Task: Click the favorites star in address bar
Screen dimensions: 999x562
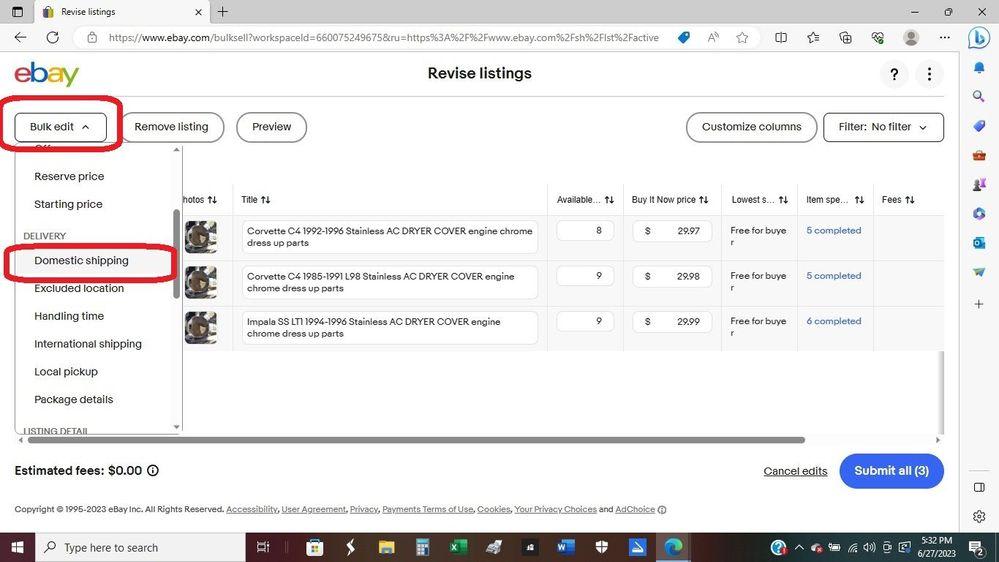Action: (742, 38)
